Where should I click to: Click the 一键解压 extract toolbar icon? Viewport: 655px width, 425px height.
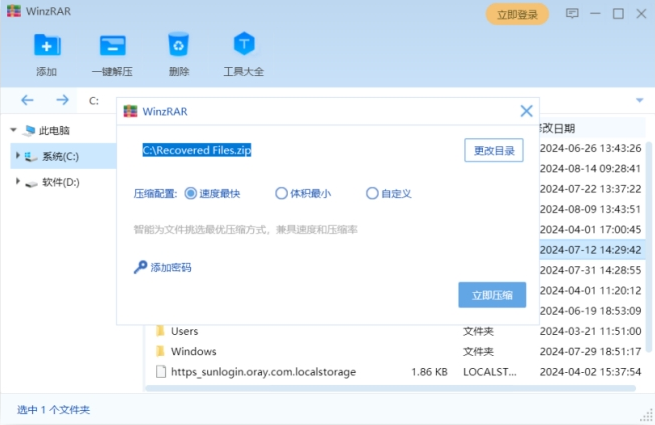pos(112,45)
